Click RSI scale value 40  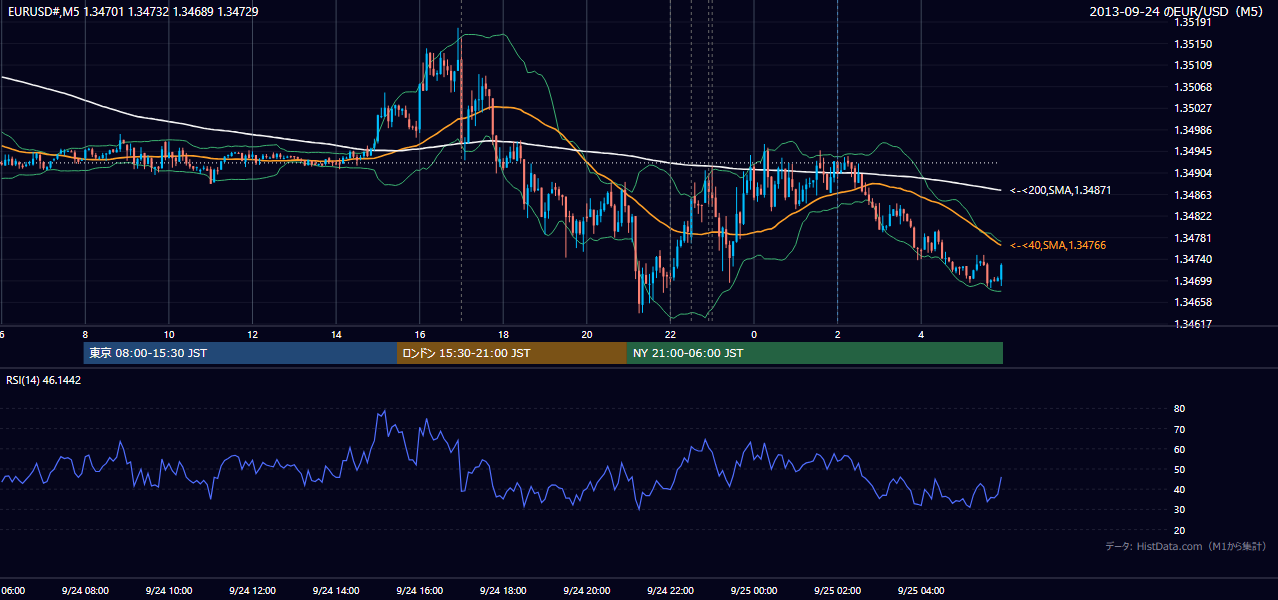1180,489
